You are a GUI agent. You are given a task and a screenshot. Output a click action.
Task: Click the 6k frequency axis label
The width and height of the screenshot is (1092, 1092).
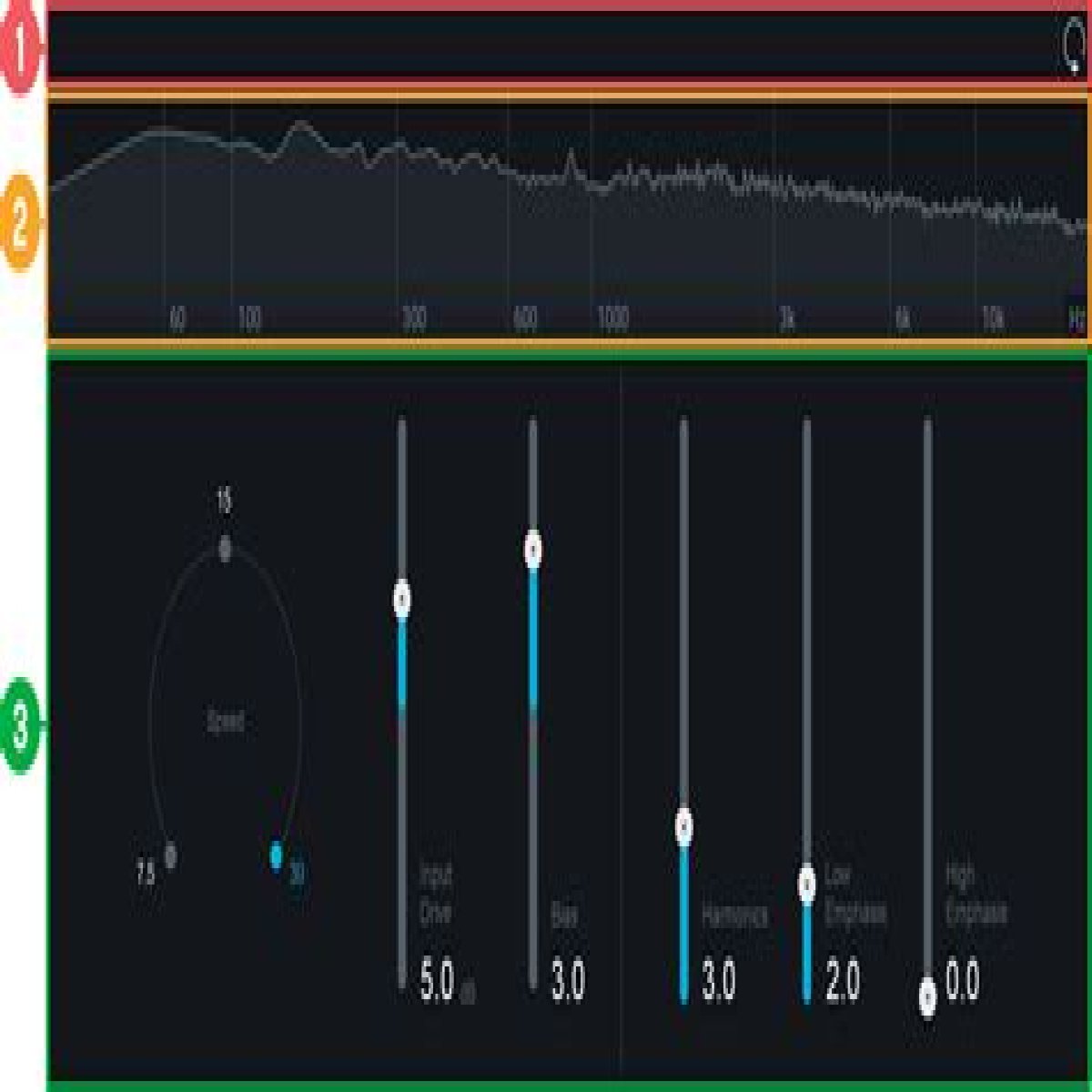pos(903,319)
